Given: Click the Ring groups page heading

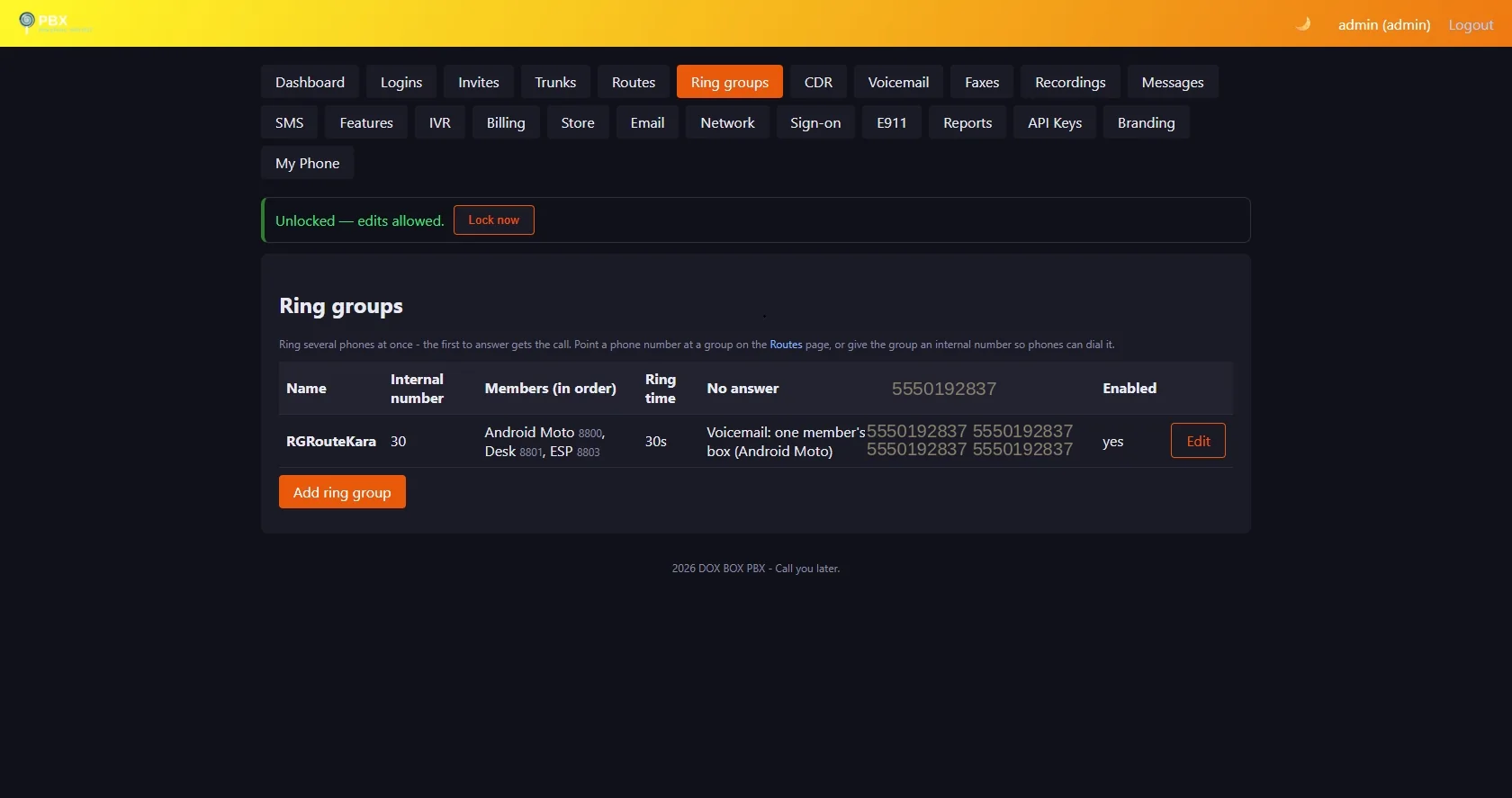Looking at the screenshot, I should tap(341, 306).
